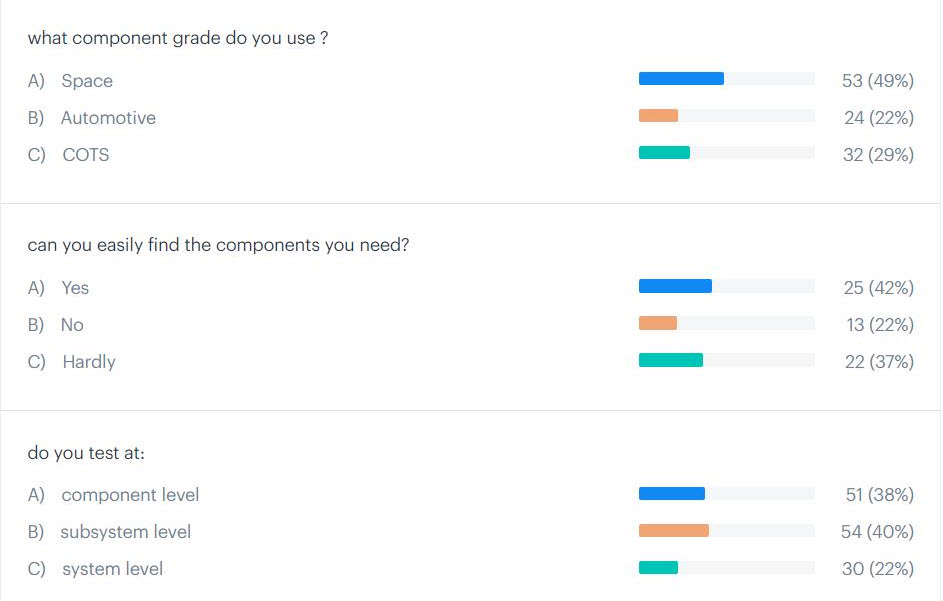
Task: Click the 'can you easily find the components' question
Action: point(218,245)
